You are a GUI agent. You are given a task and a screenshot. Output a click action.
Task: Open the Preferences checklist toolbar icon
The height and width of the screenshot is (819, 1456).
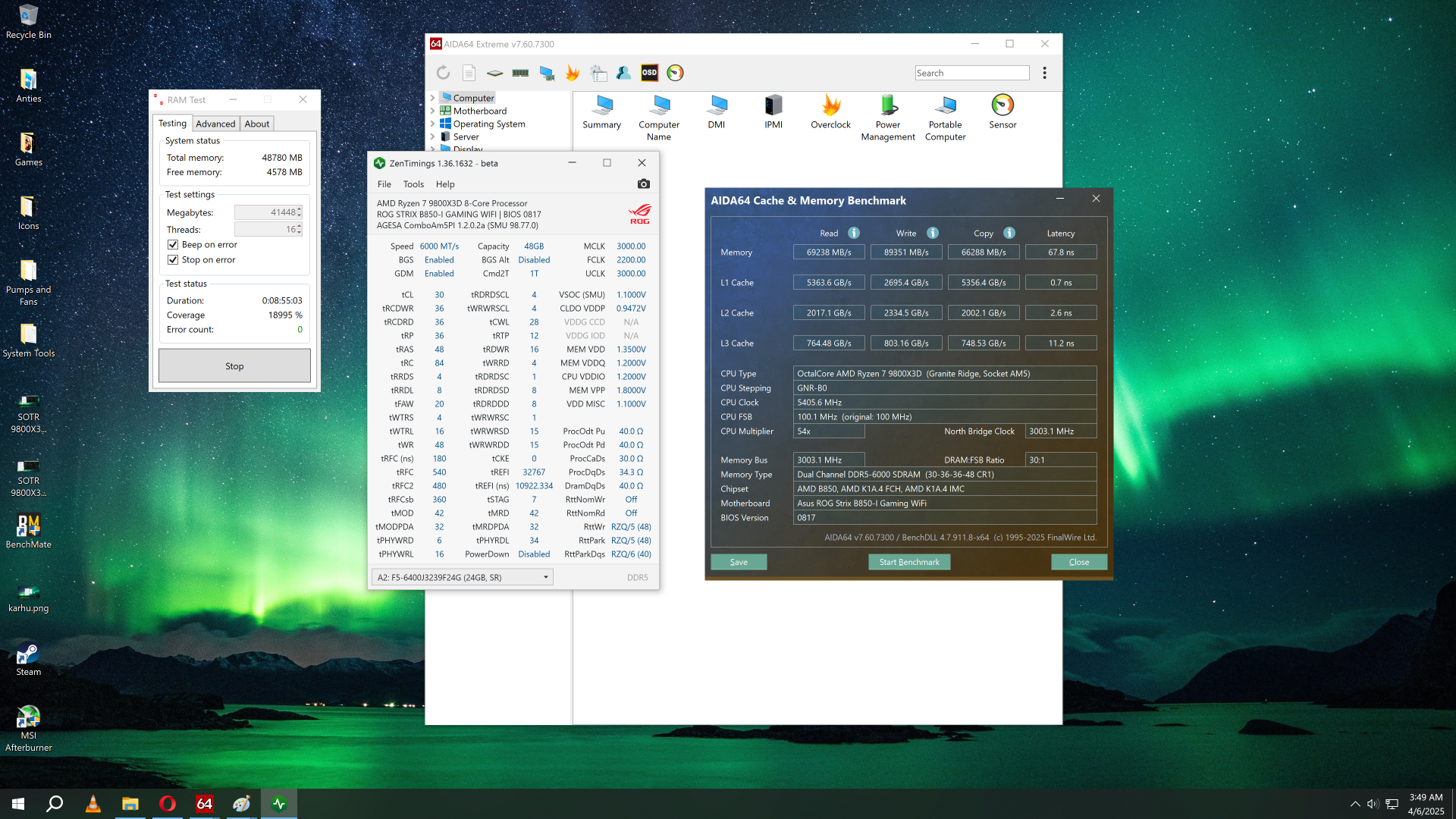coord(598,73)
